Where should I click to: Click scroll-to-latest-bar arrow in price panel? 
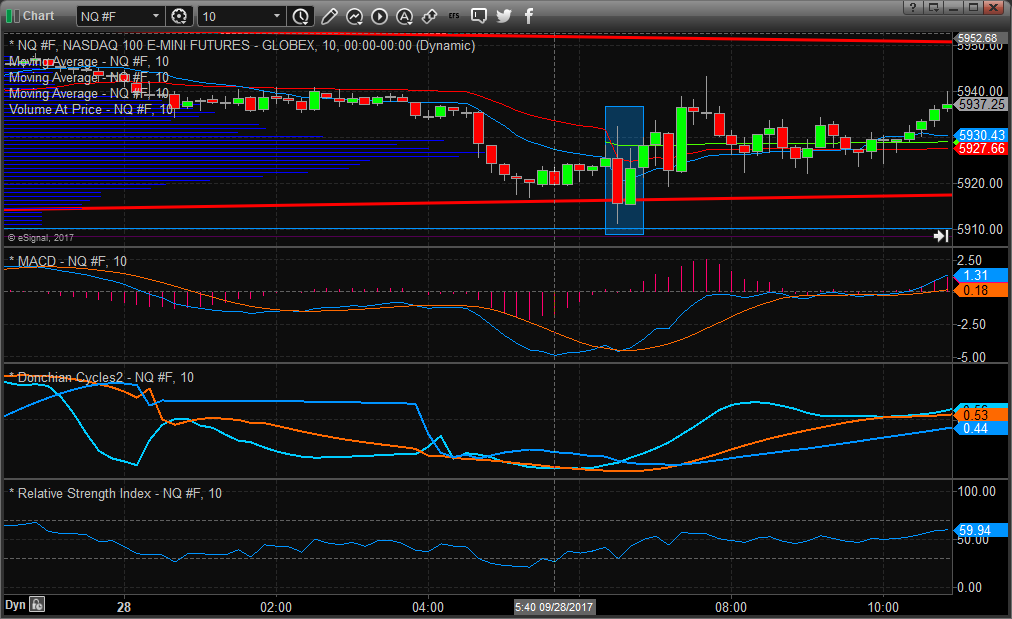click(x=940, y=236)
